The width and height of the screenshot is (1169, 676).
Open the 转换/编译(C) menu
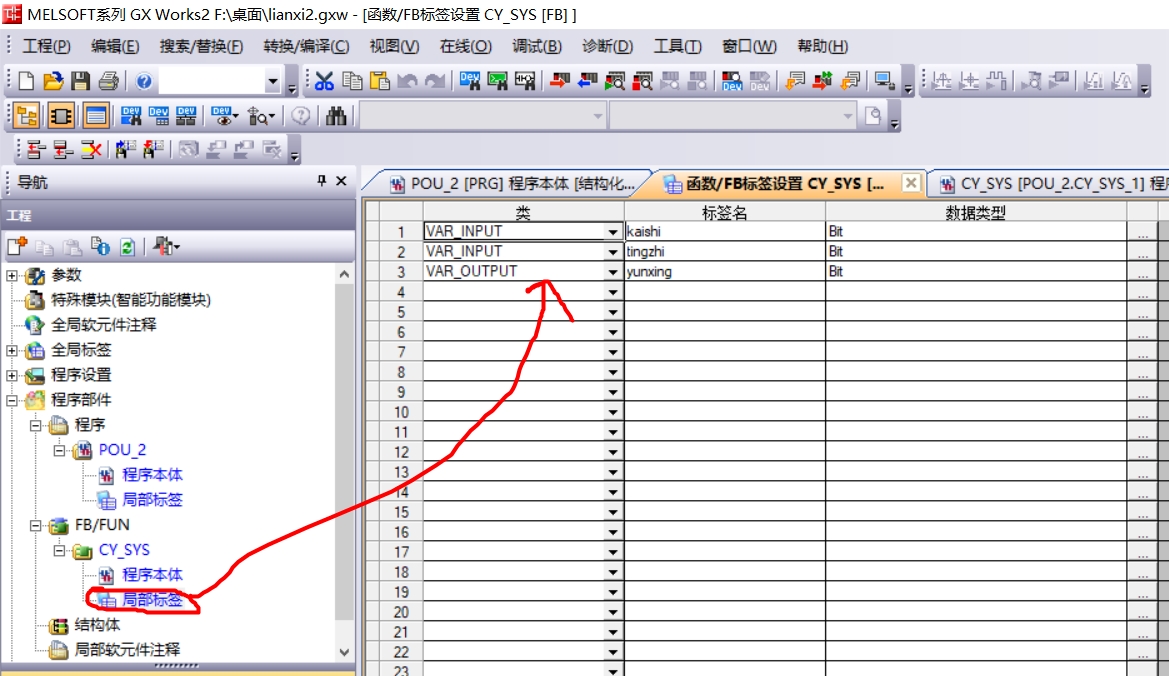[306, 46]
